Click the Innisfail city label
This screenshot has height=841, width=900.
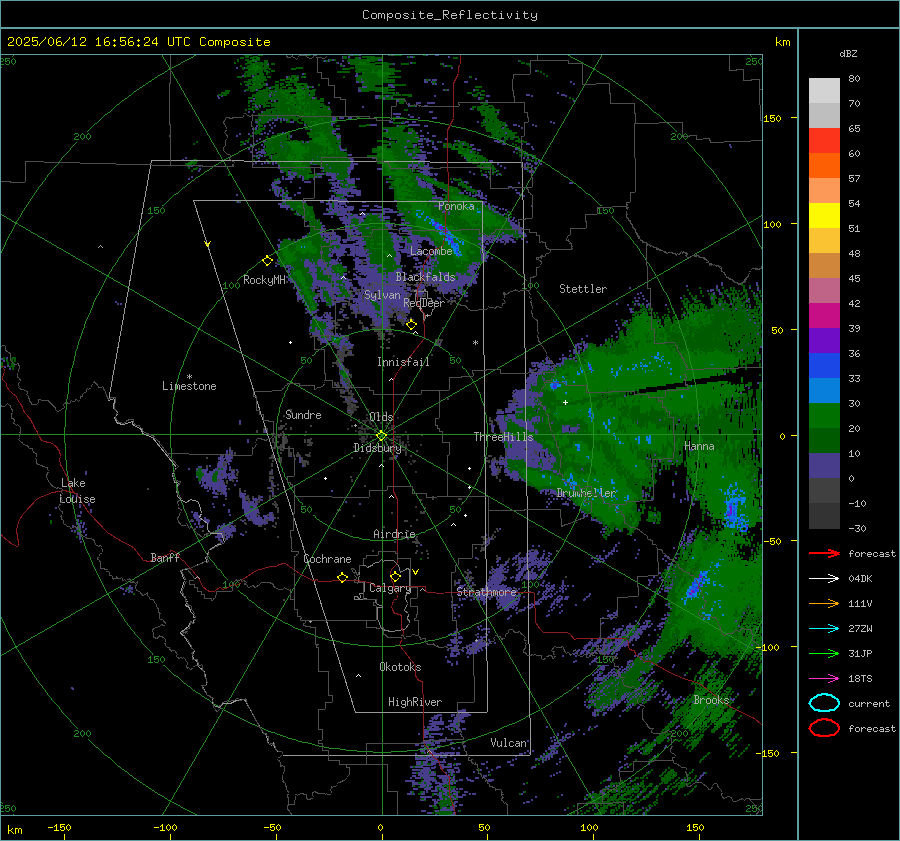click(x=403, y=362)
